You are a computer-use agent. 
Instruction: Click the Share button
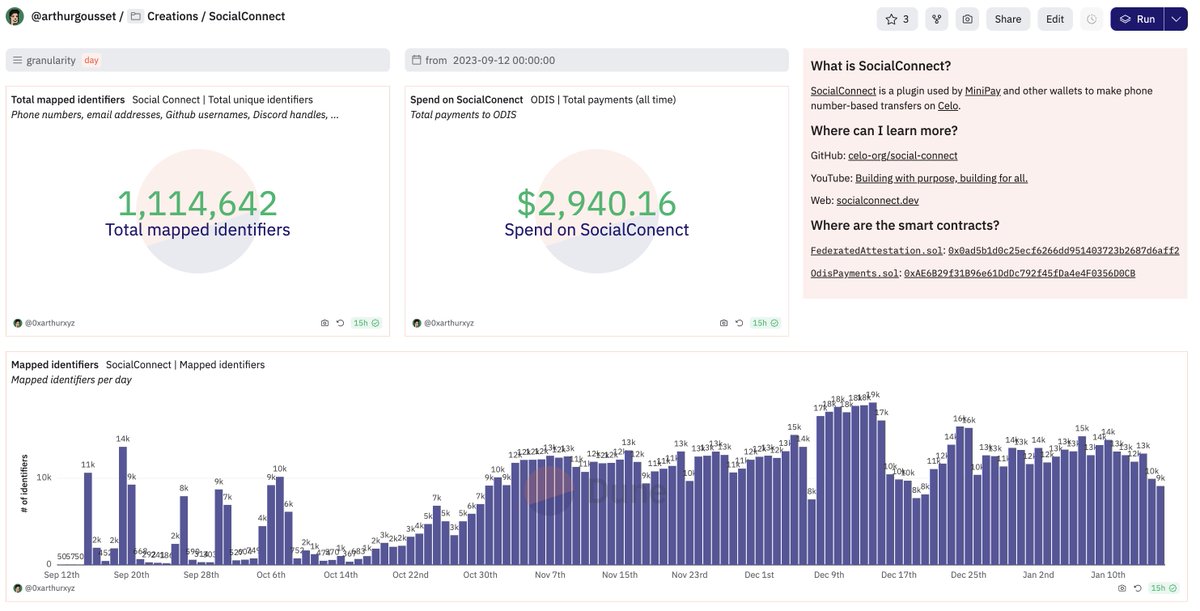(1008, 19)
